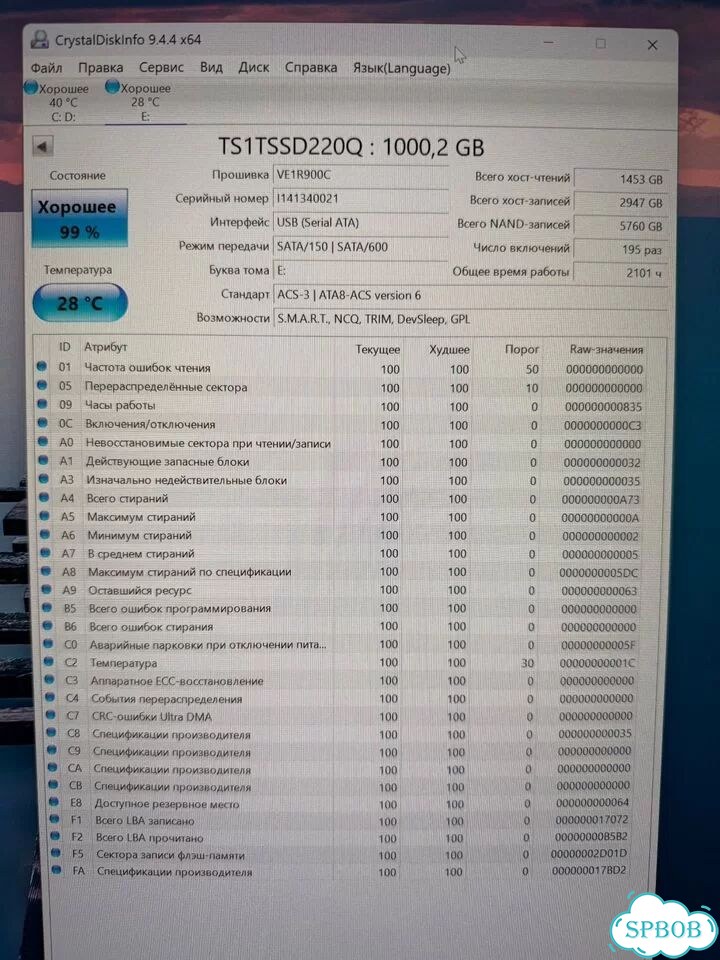Click the Порог column header
Screen dimensions: 720x960
point(522,350)
